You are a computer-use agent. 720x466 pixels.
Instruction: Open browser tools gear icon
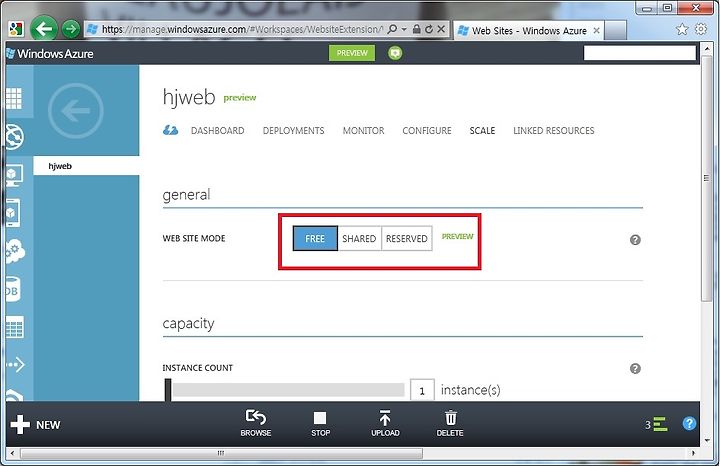point(701,29)
